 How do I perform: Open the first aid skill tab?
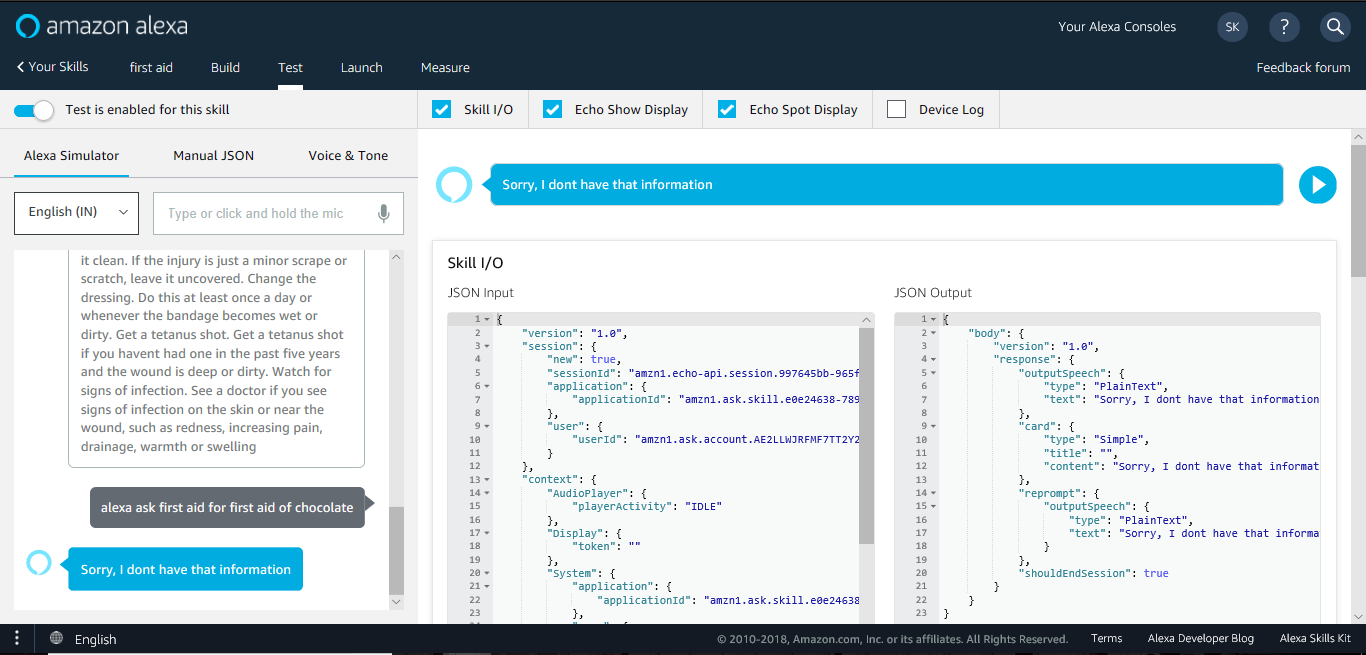pos(151,67)
